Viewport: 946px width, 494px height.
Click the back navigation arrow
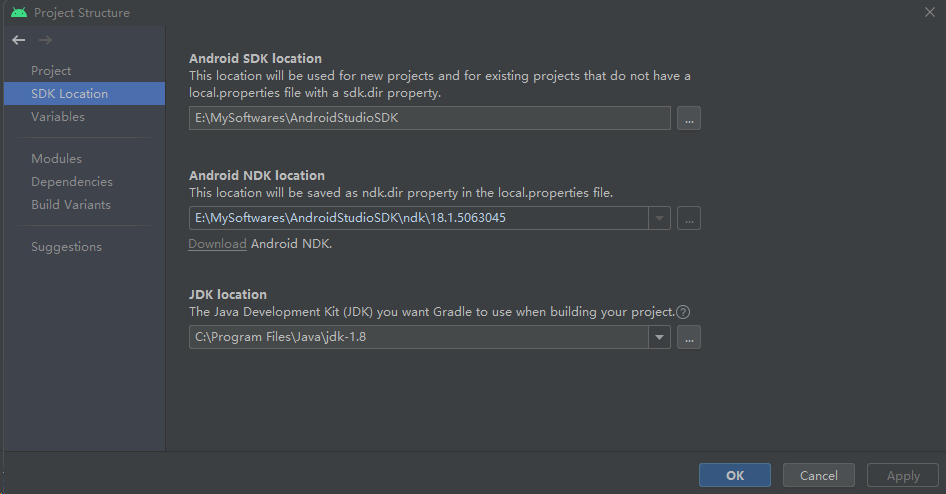pos(19,40)
